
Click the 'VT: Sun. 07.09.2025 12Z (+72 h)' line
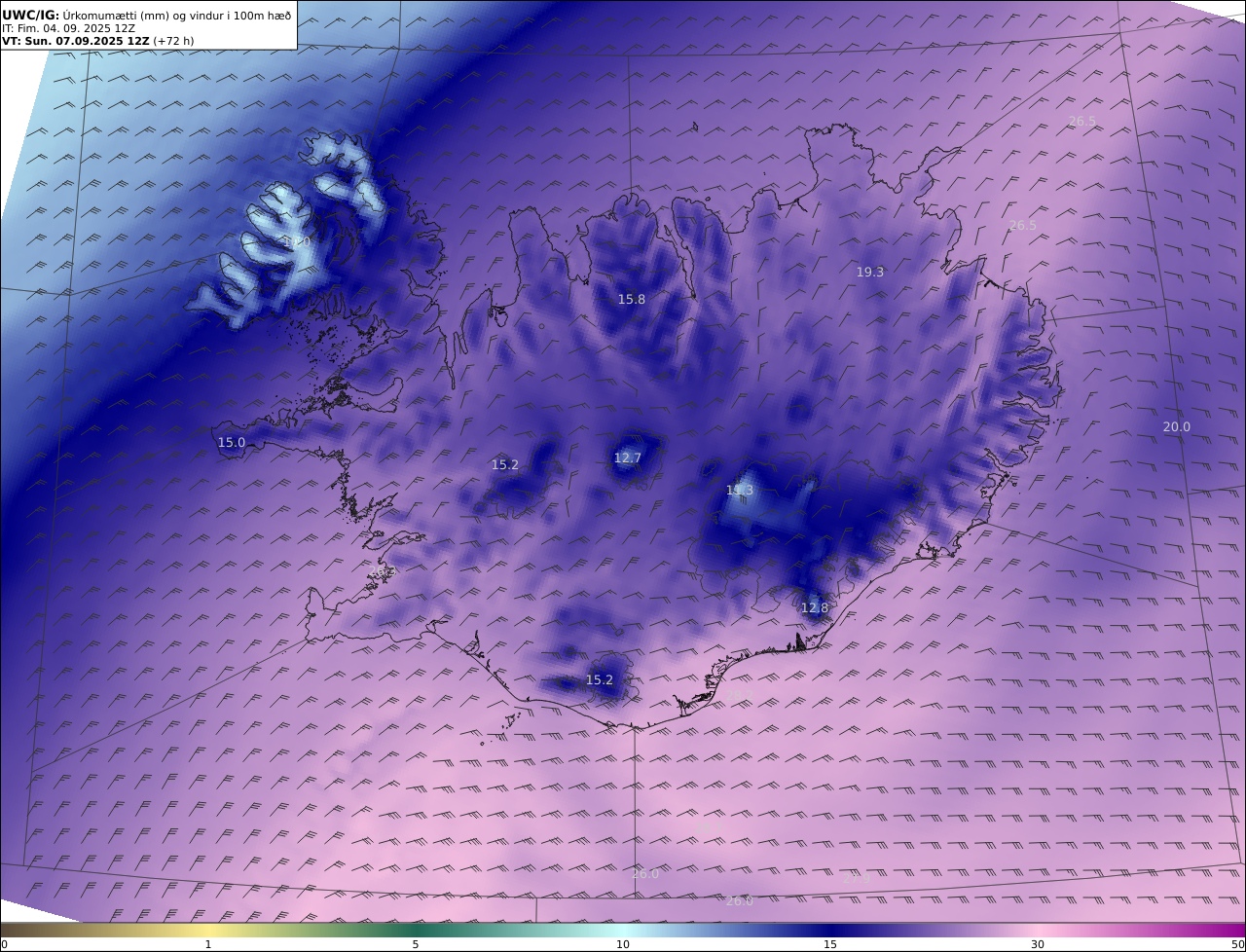pos(98,41)
